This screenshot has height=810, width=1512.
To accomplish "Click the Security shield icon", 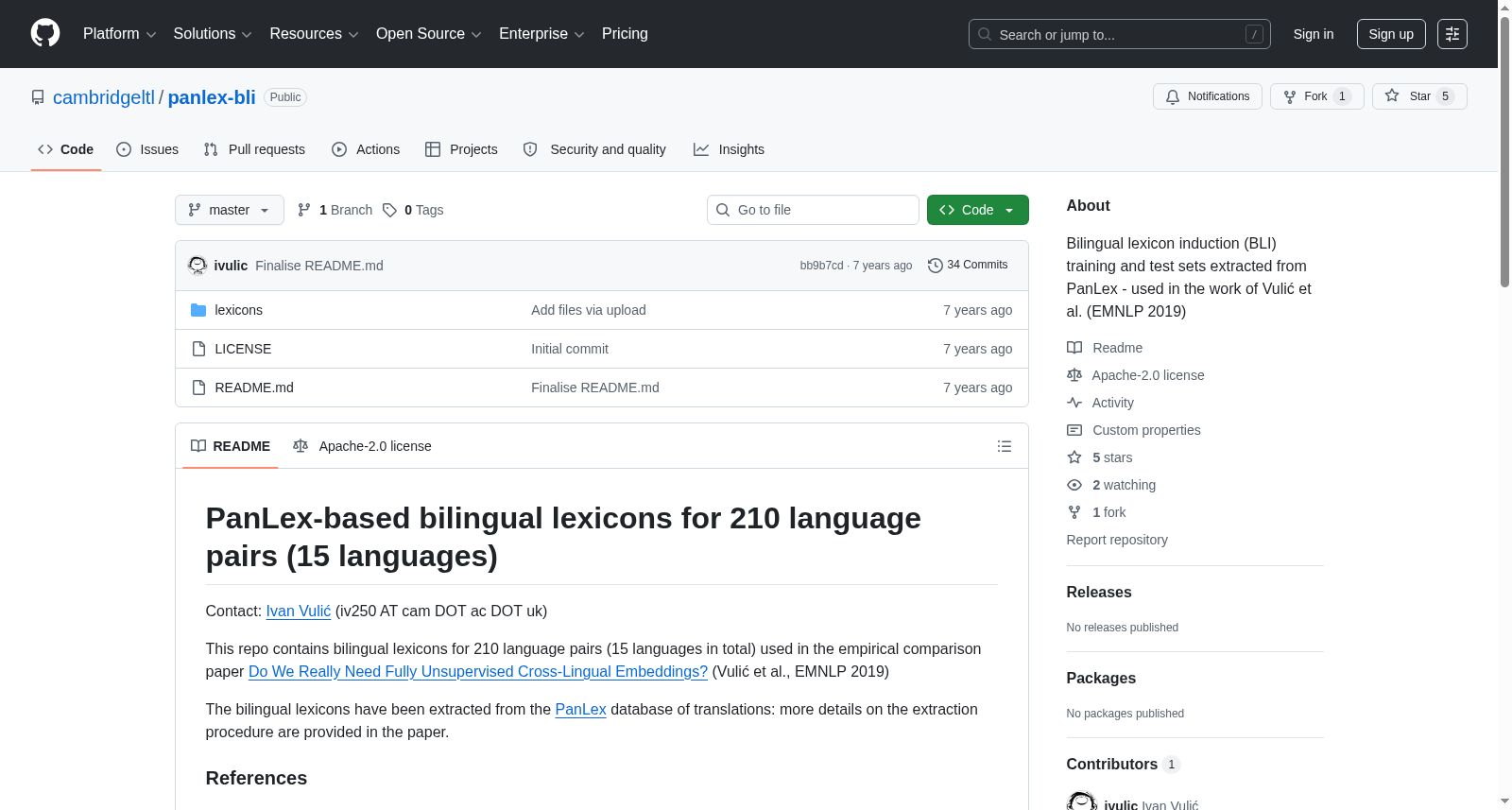I will click(530, 149).
